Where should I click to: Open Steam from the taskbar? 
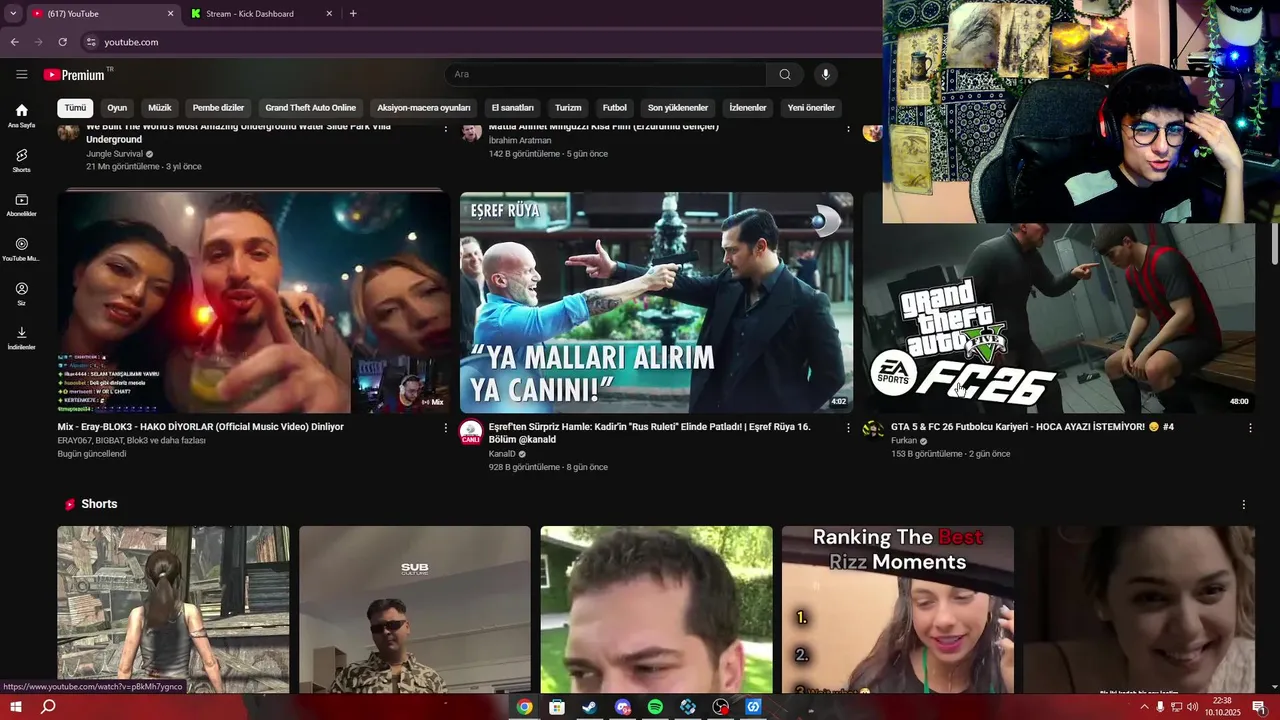(x=590, y=707)
